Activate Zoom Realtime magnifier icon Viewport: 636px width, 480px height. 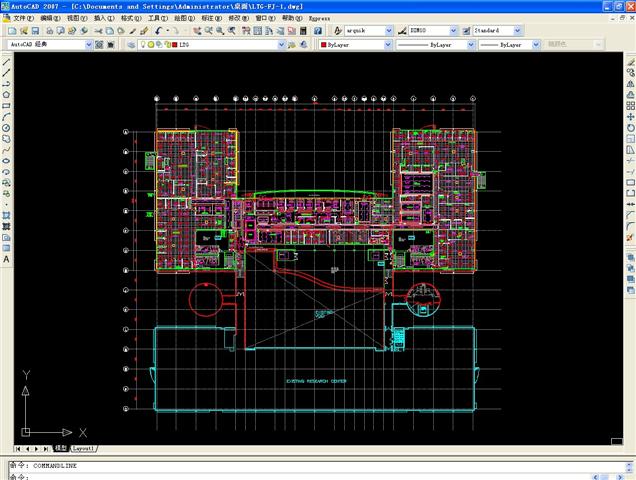[x=208, y=31]
